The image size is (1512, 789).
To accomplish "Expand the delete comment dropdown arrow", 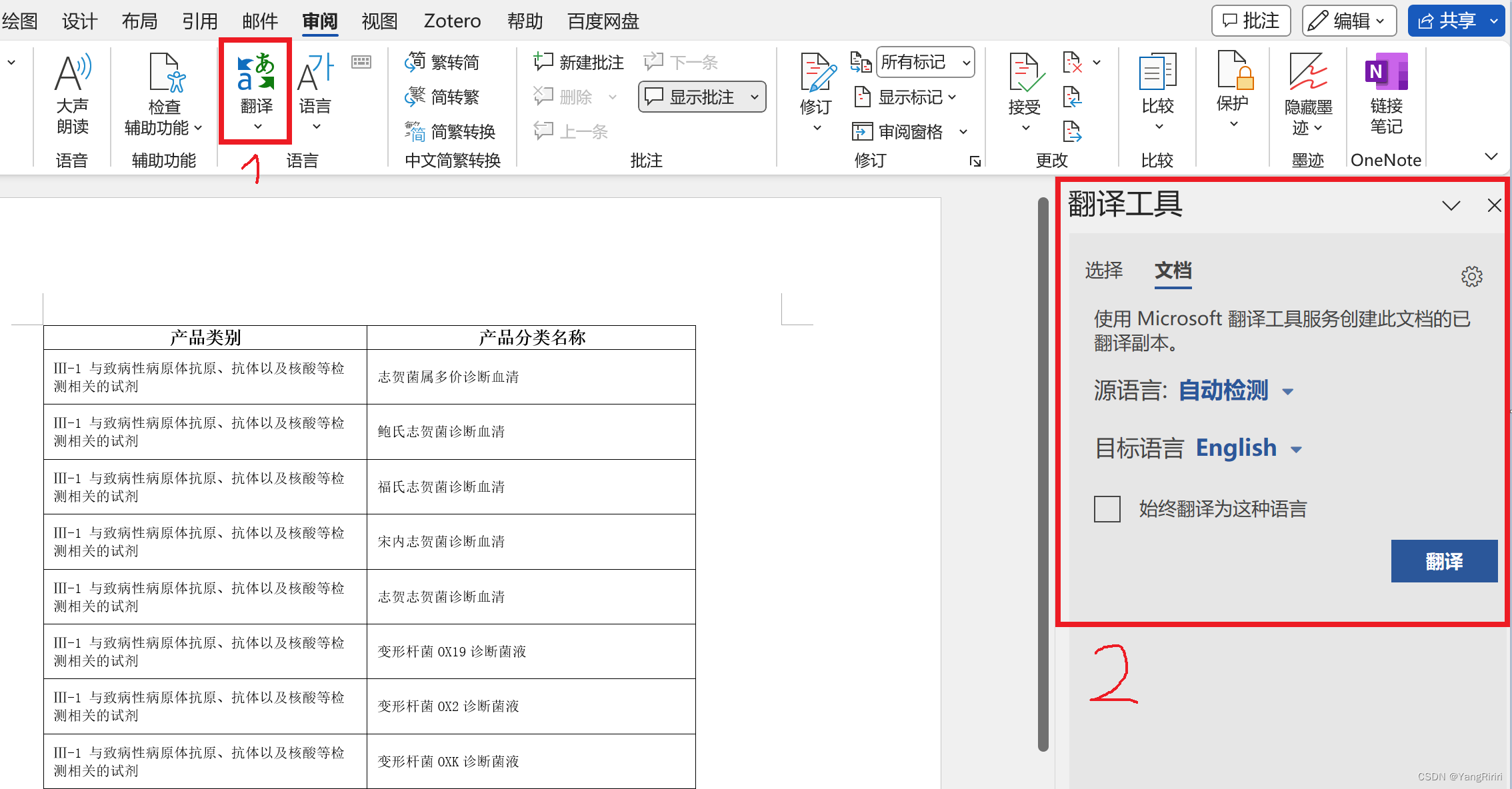I will [613, 97].
